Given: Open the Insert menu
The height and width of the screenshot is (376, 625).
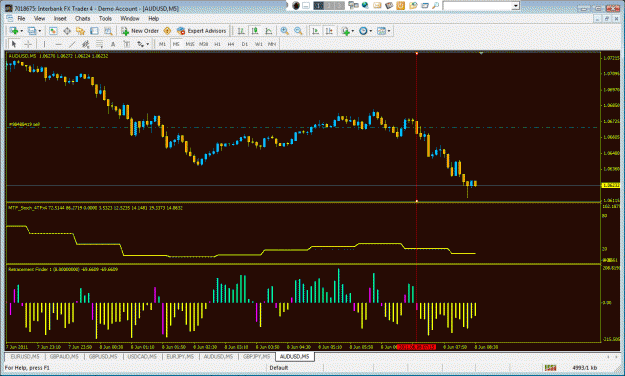Looking at the screenshot, I should coord(60,18).
